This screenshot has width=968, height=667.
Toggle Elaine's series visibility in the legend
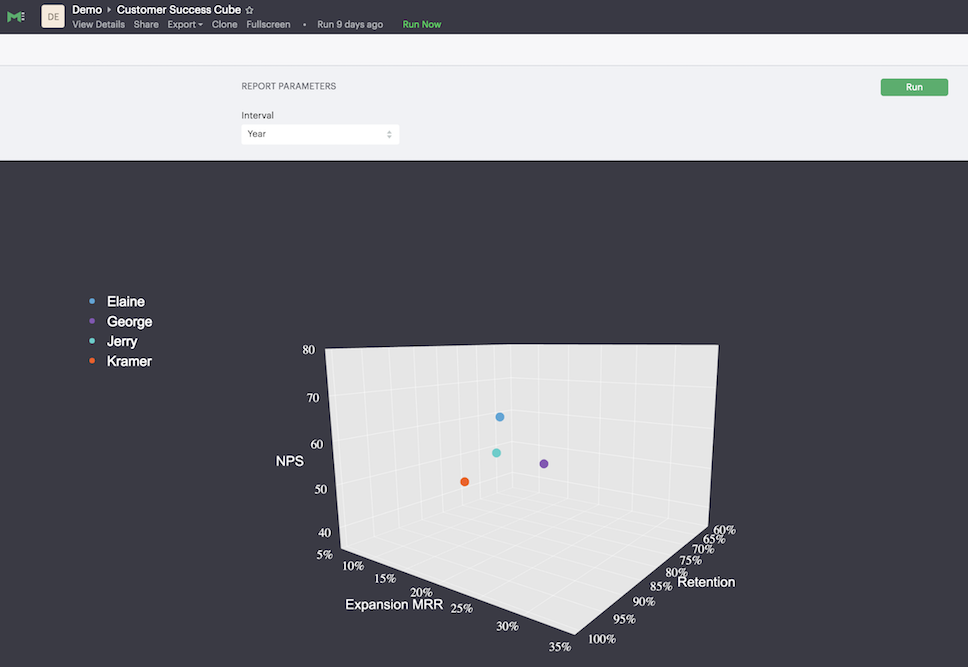tap(125, 301)
